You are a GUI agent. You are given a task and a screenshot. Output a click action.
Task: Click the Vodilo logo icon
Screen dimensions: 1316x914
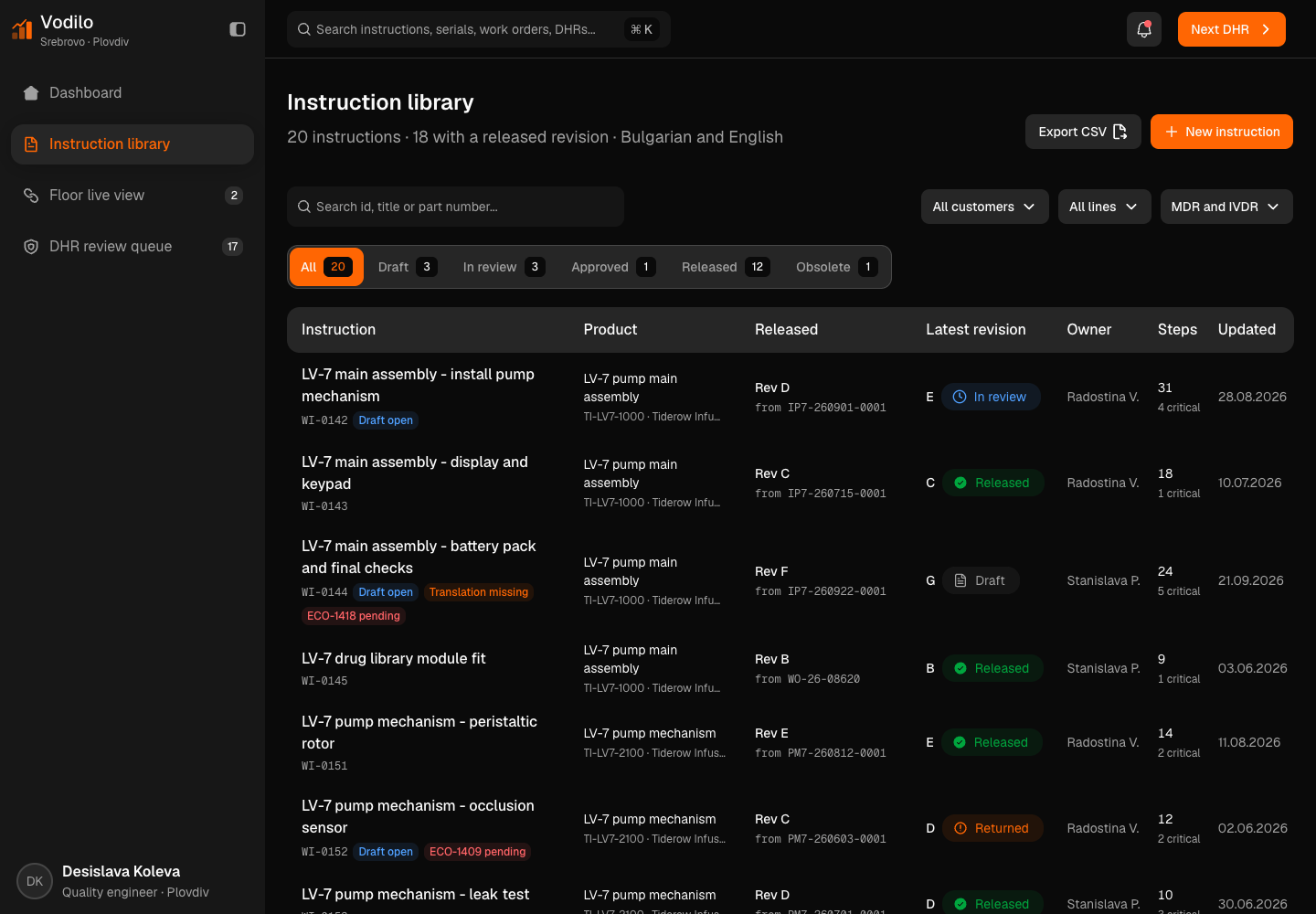pyautogui.click(x=22, y=30)
